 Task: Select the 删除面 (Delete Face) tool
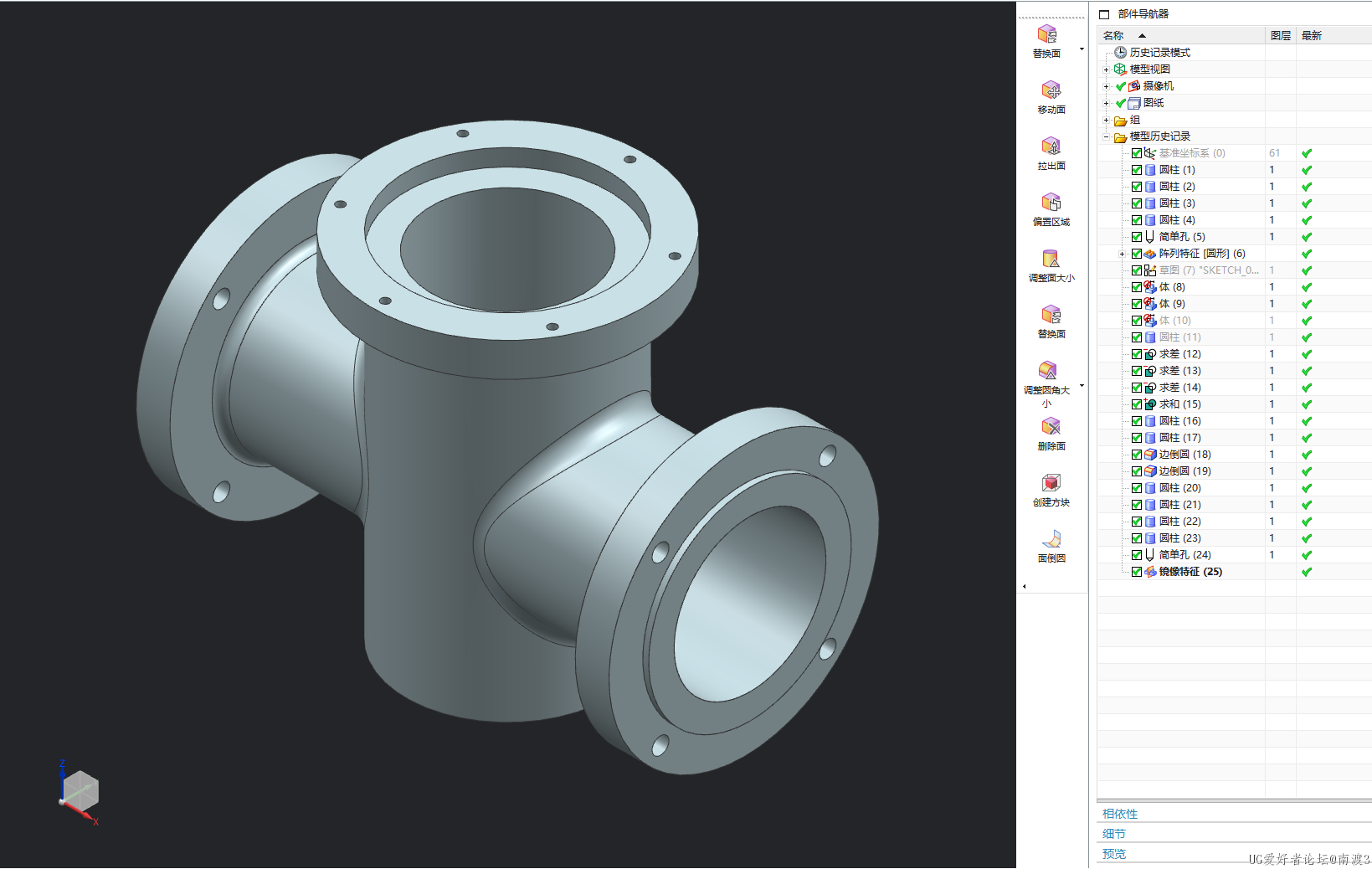[1051, 434]
